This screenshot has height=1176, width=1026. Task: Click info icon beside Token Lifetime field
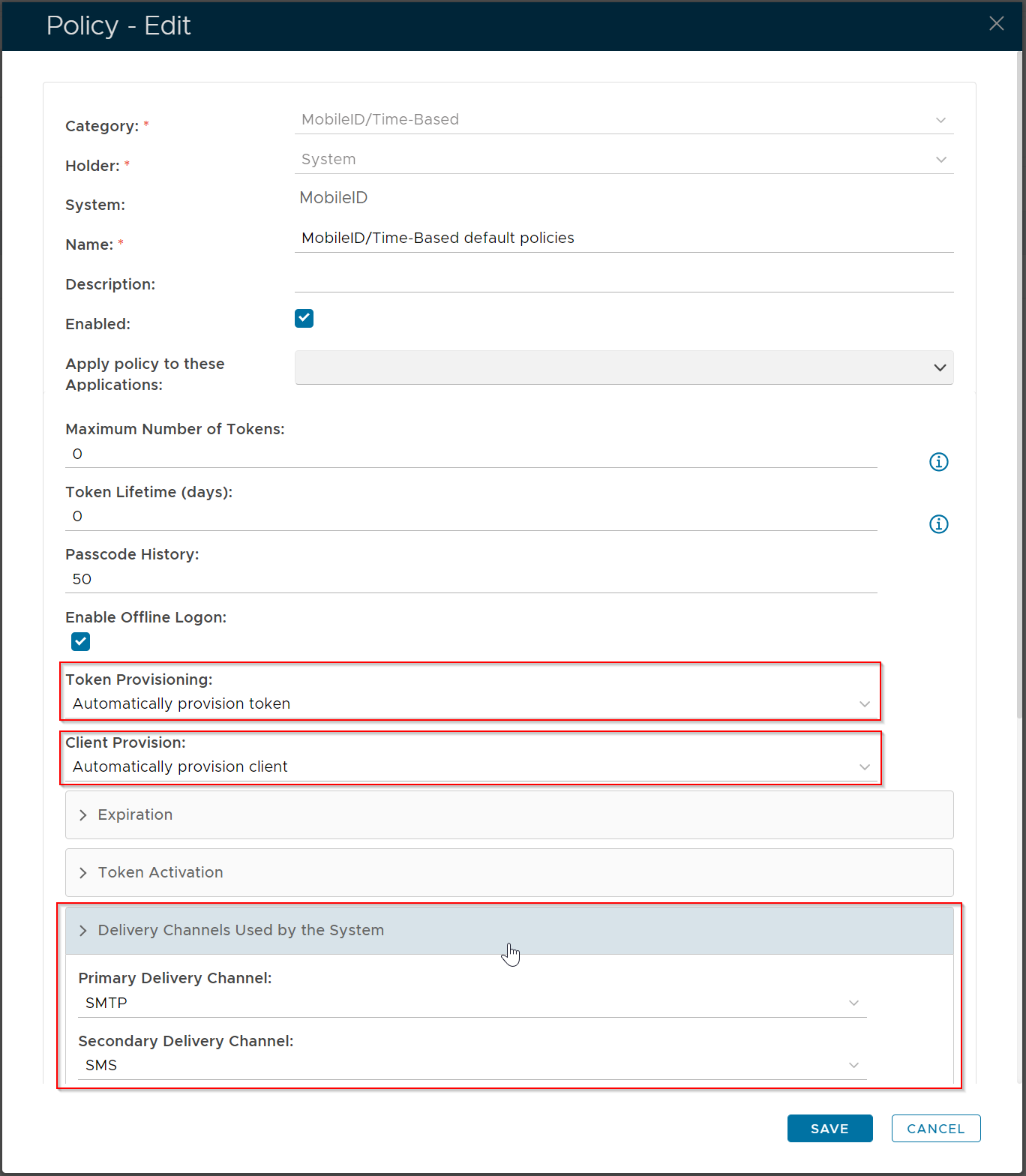(x=938, y=524)
